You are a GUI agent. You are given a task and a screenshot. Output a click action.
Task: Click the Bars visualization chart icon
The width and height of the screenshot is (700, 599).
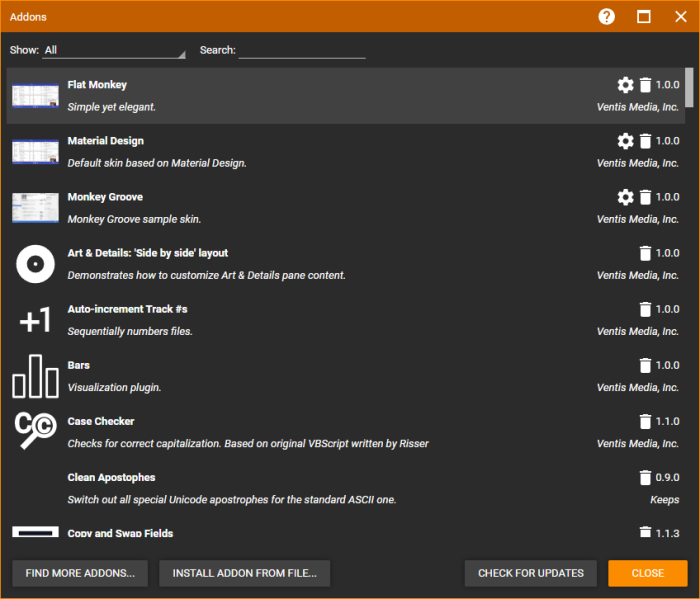click(35, 376)
